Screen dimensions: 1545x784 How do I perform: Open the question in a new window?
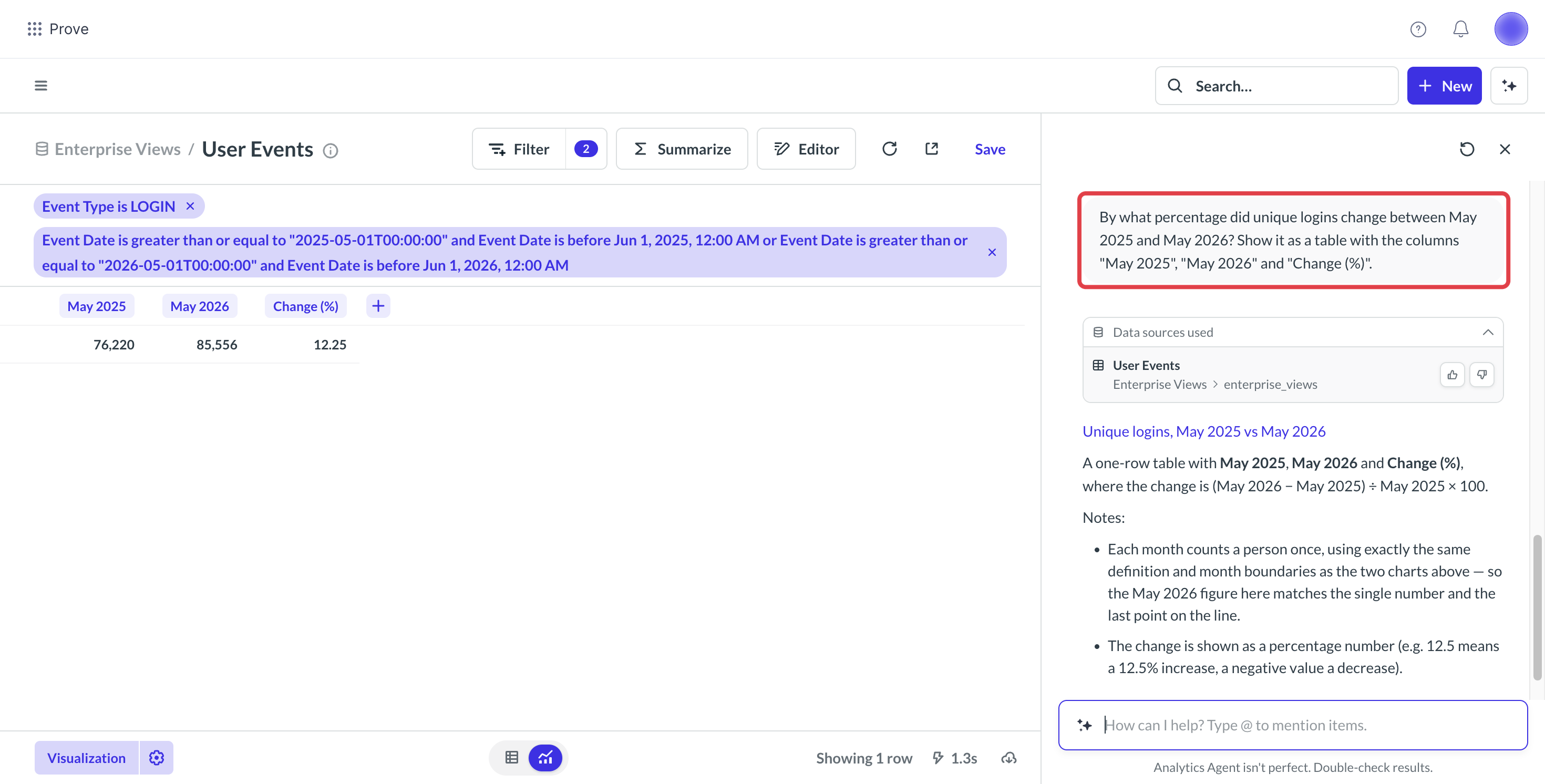click(931, 149)
